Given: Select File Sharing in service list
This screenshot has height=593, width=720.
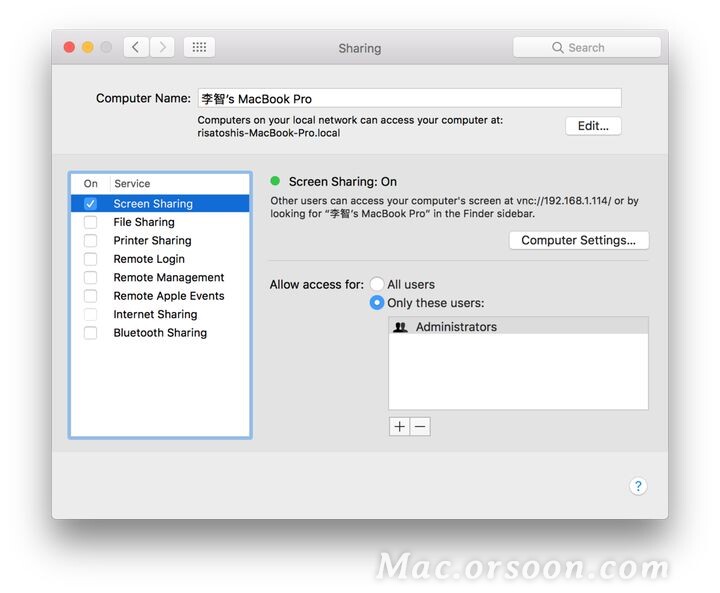Looking at the screenshot, I should click(160, 222).
